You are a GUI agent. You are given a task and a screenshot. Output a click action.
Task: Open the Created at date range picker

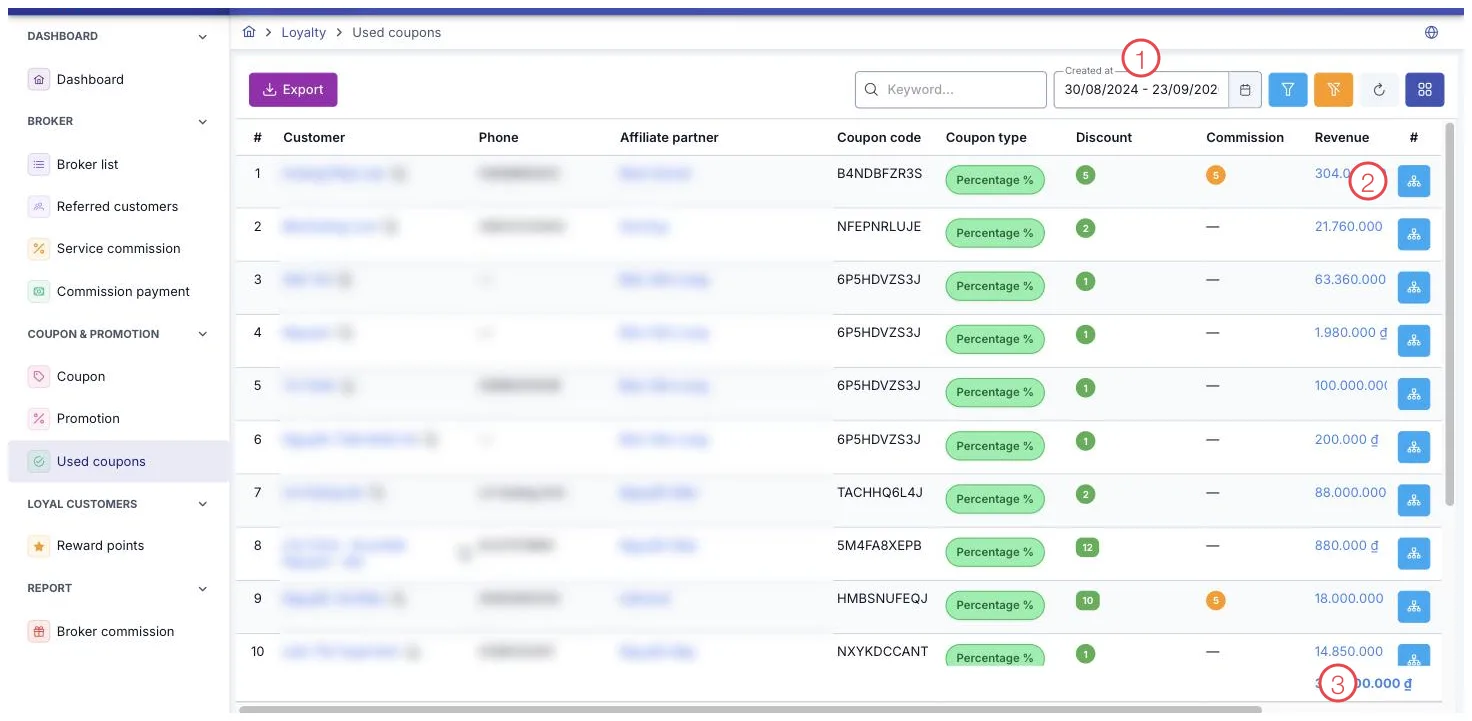[1141, 90]
